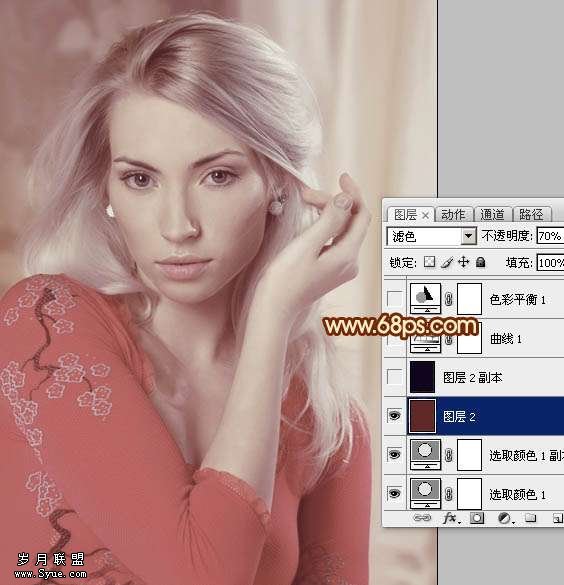Open the 动作 tab

click(454, 215)
